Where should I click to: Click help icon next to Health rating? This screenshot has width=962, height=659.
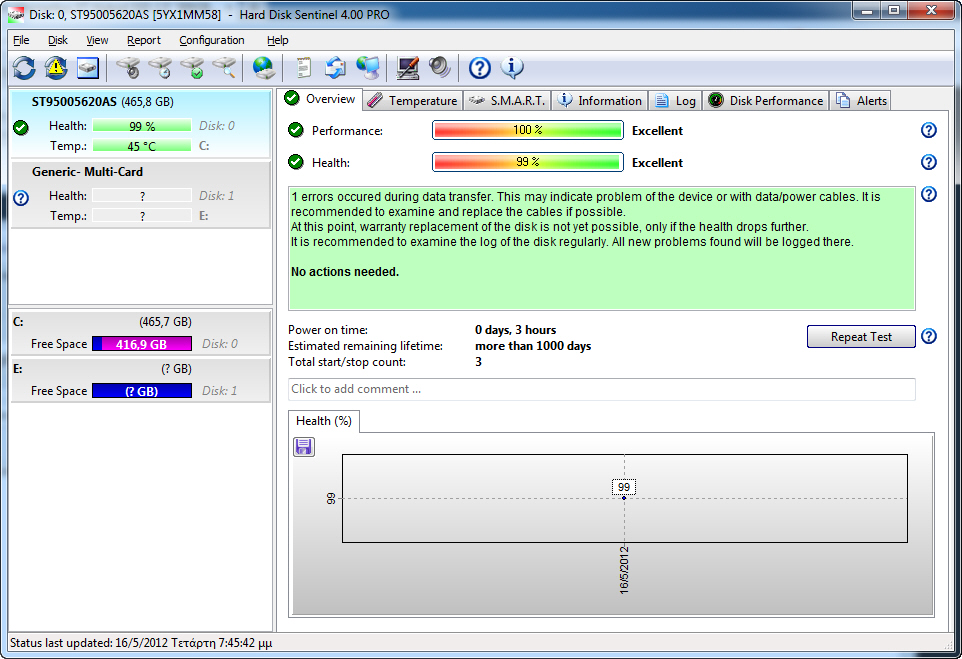click(929, 162)
